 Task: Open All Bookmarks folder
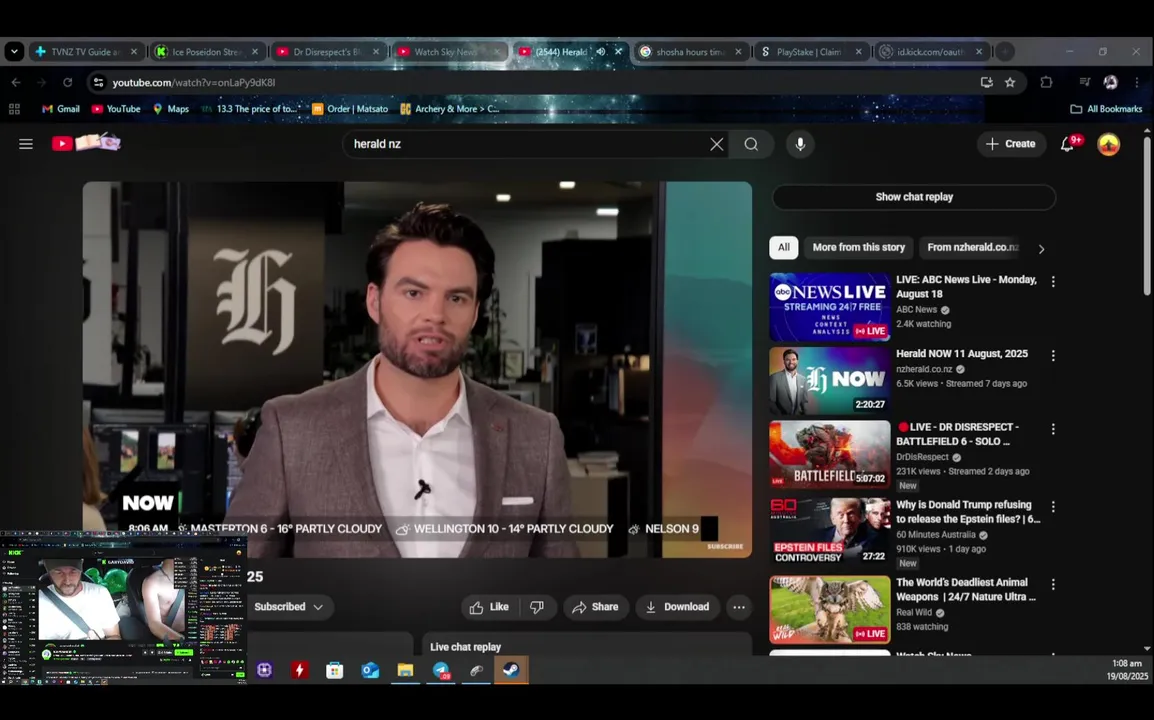(1106, 109)
